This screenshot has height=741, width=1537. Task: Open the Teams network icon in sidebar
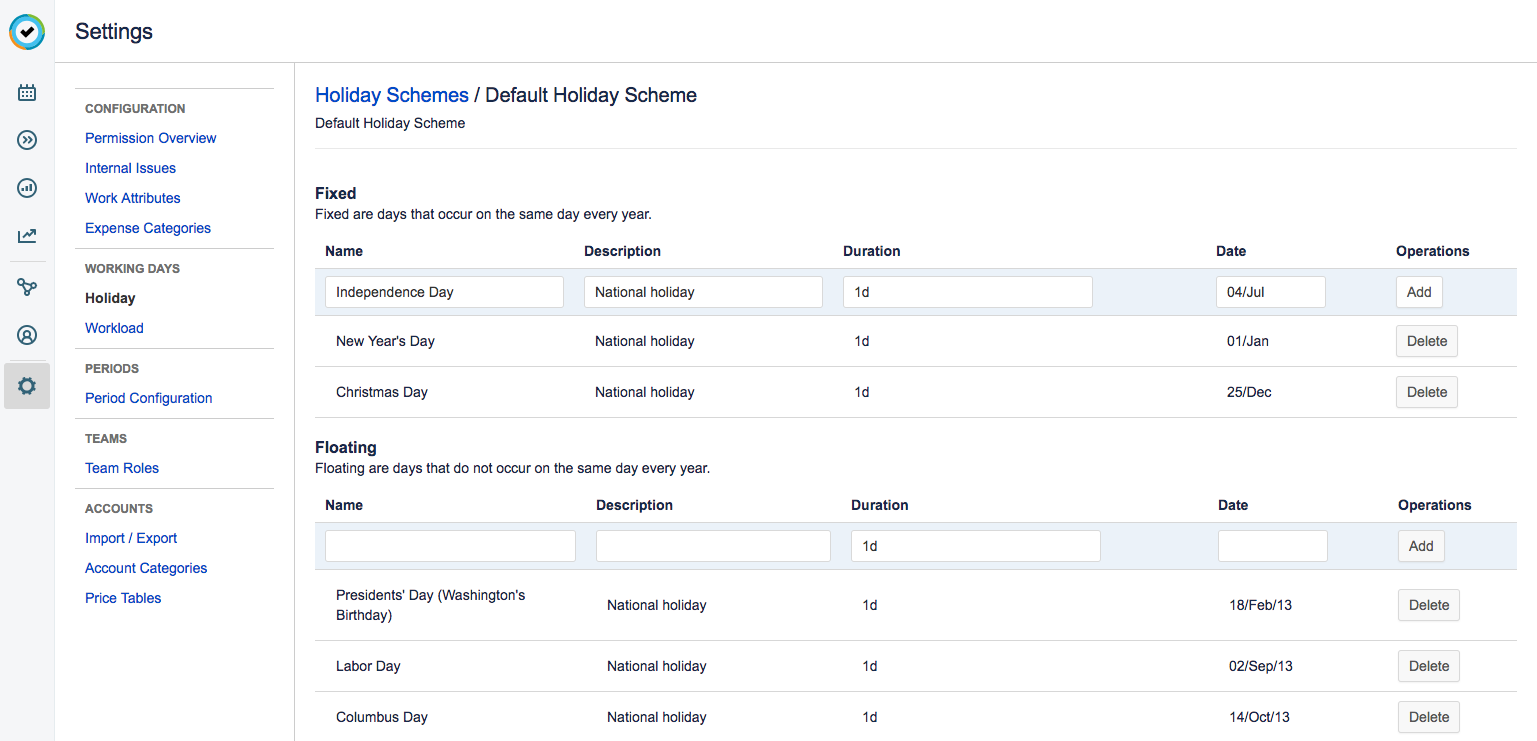click(x=27, y=287)
